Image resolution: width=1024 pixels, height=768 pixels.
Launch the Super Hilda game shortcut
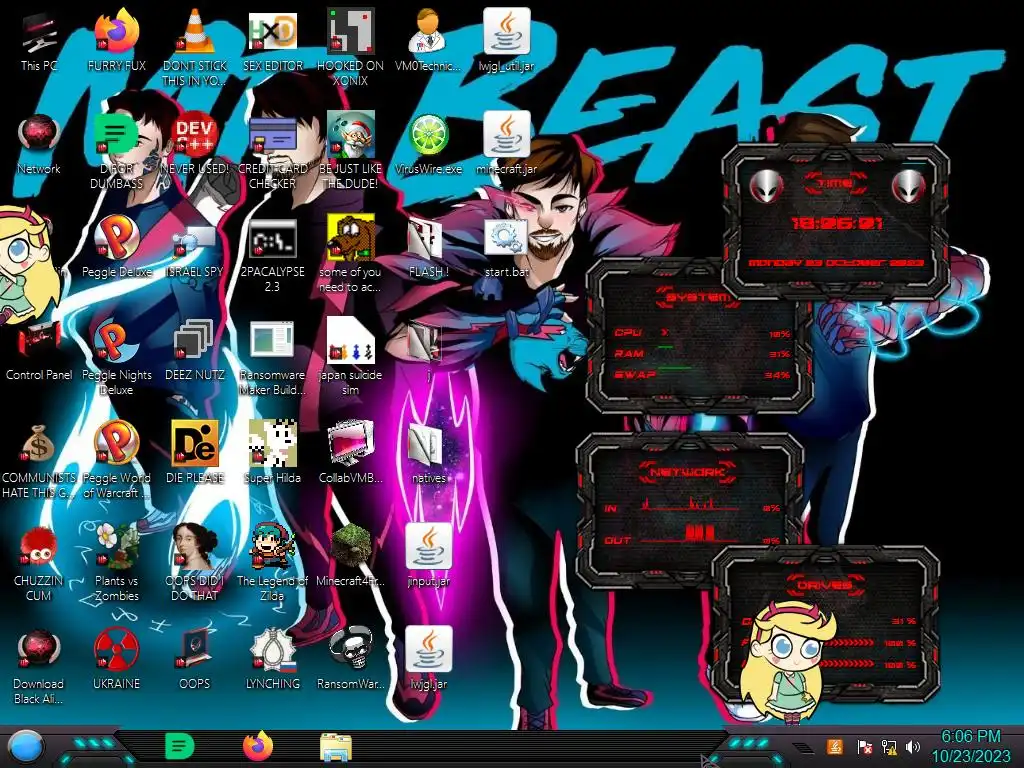(x=272, y=454)
